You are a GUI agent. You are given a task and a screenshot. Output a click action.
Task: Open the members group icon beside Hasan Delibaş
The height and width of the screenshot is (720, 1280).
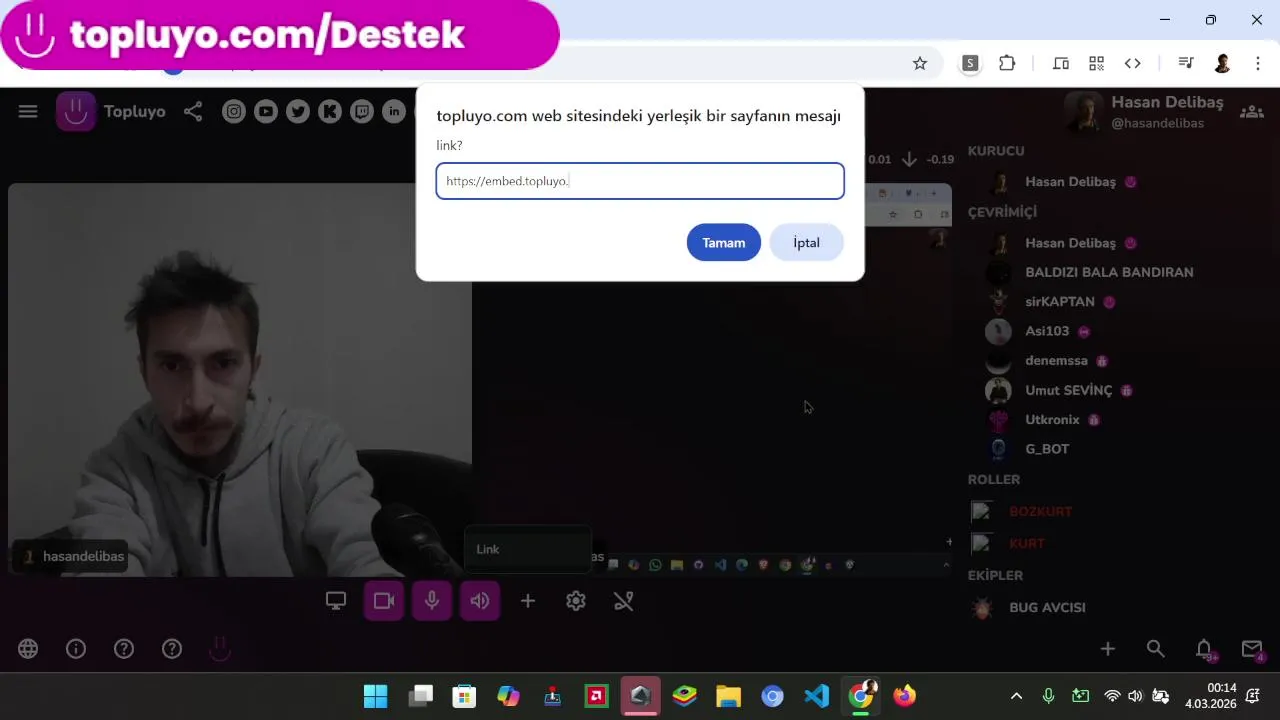[x=1251, y=112]
